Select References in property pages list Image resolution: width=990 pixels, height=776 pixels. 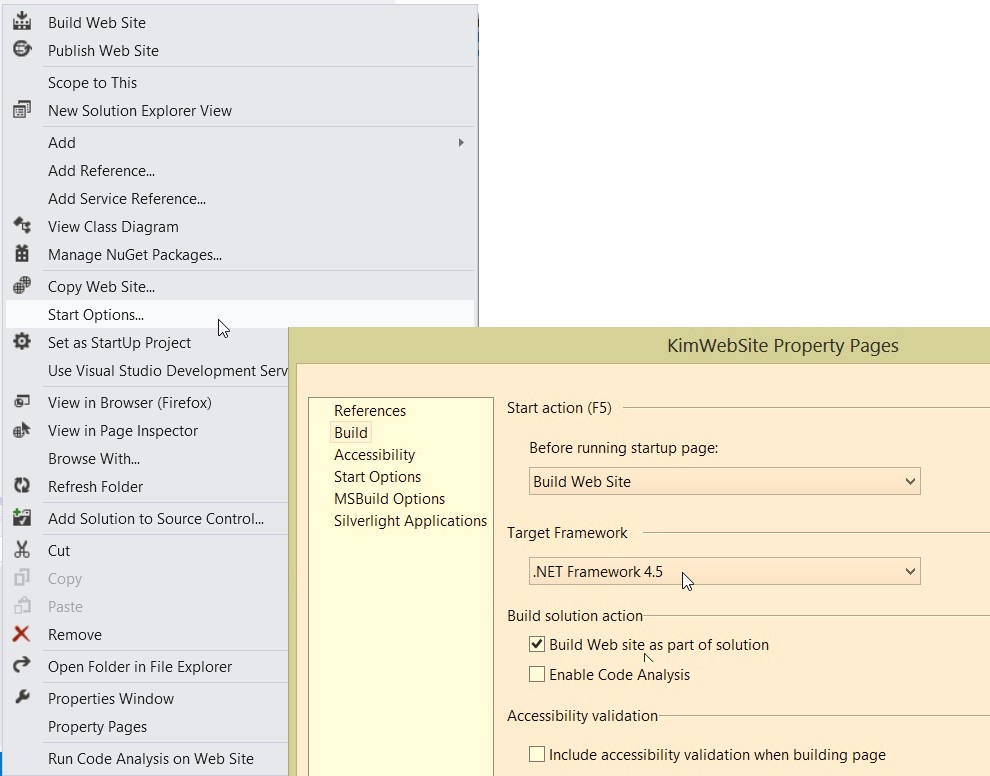point(370,410)
